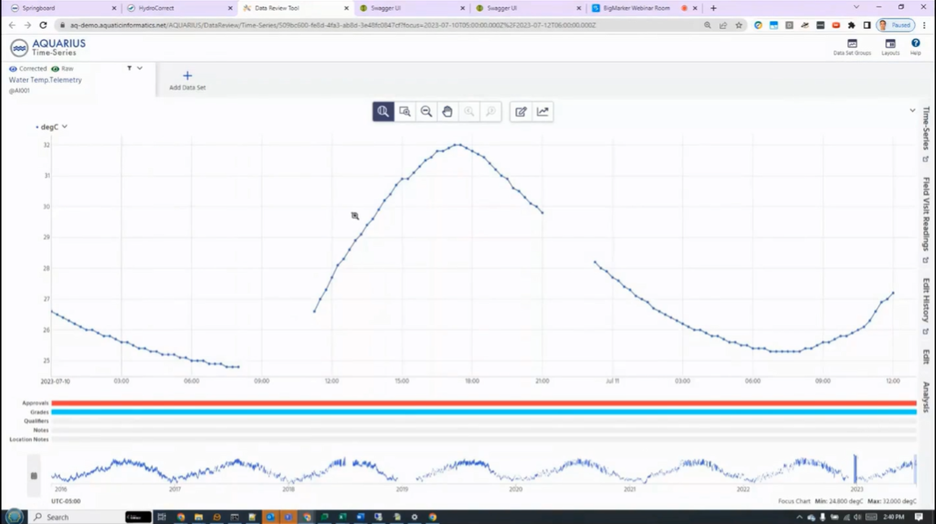The image size is (936, 524).
Task: Click the browser address bar URL
Action: coord(333,25)
